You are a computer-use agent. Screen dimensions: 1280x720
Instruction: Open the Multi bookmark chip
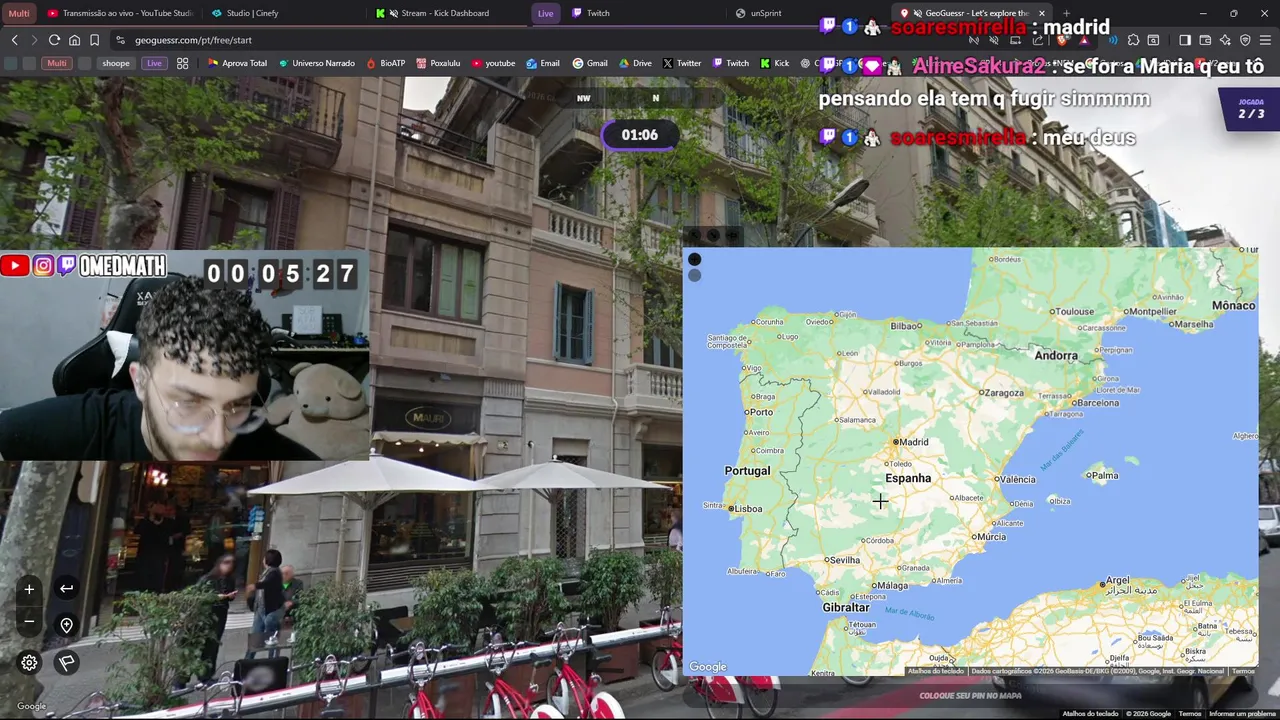point(57,63)
